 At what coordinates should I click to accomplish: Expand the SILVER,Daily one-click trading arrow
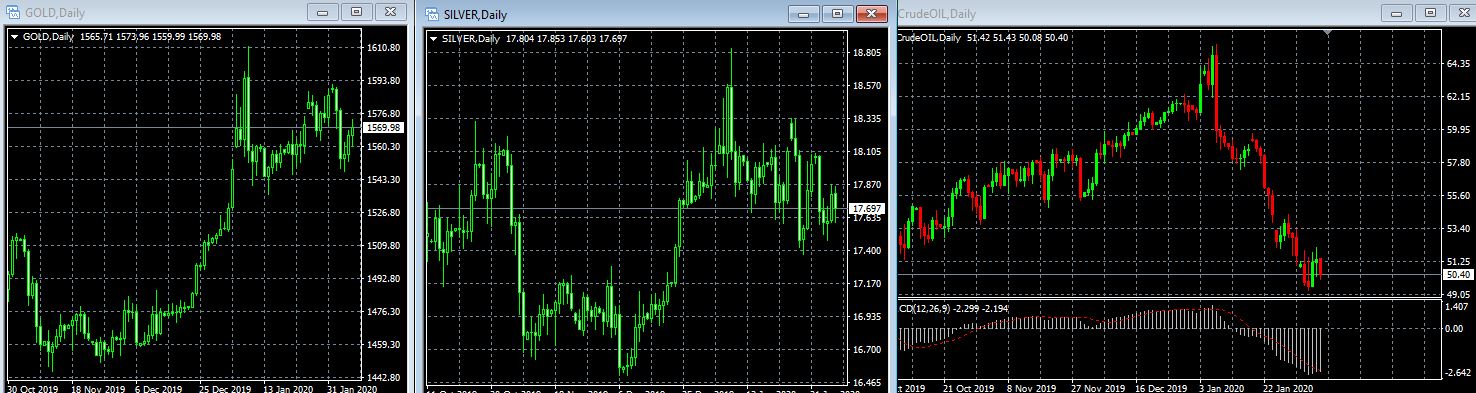pos(433,39)
